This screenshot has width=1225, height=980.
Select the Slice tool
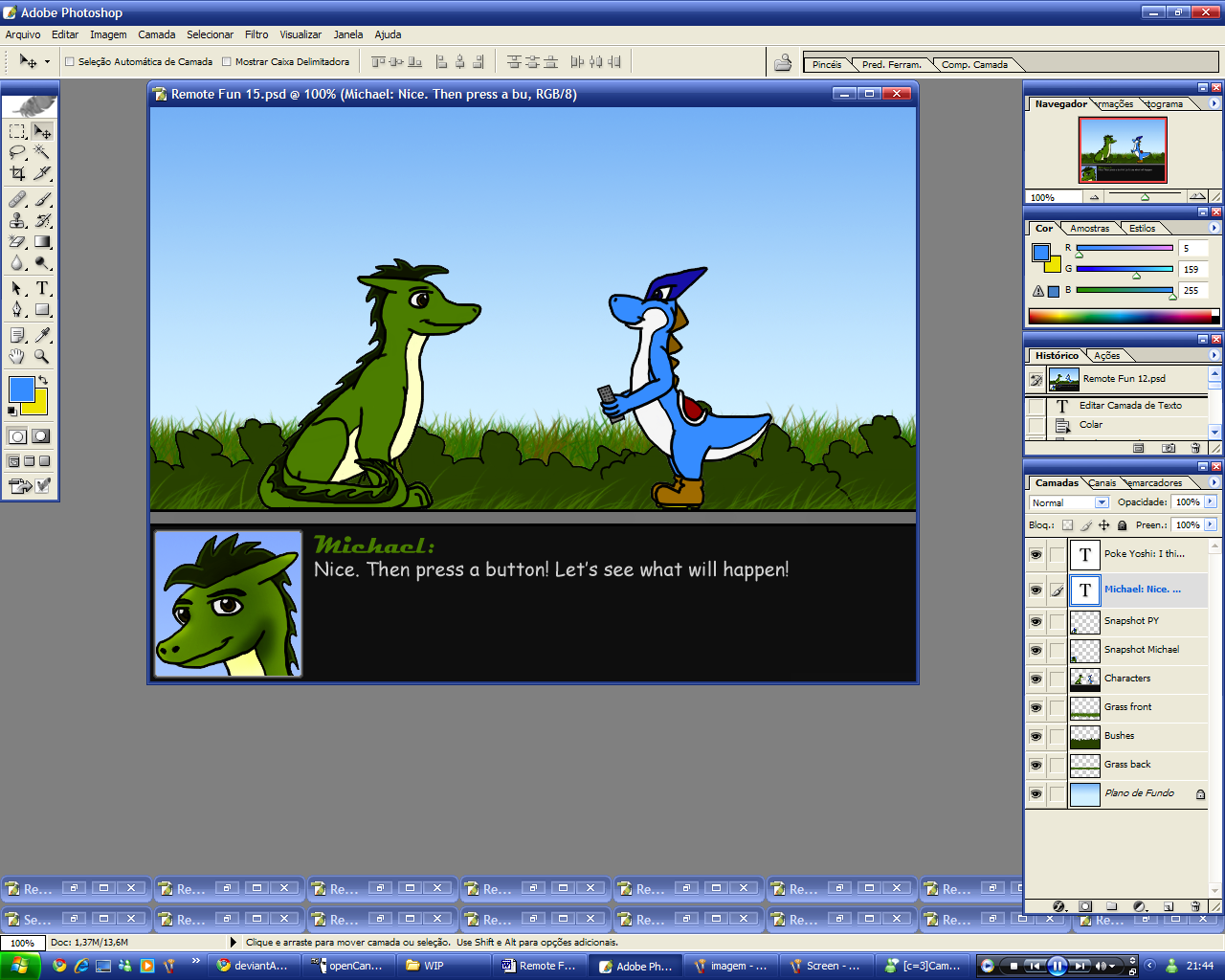pos(42,173)
